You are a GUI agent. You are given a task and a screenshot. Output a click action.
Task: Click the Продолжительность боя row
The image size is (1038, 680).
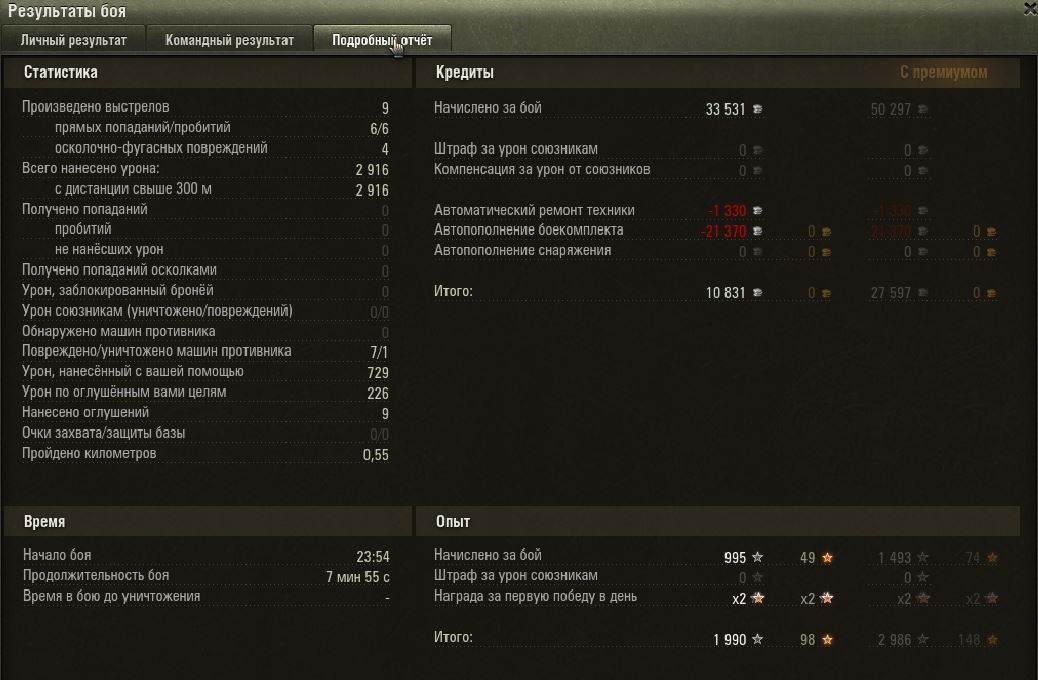point(206,576)
